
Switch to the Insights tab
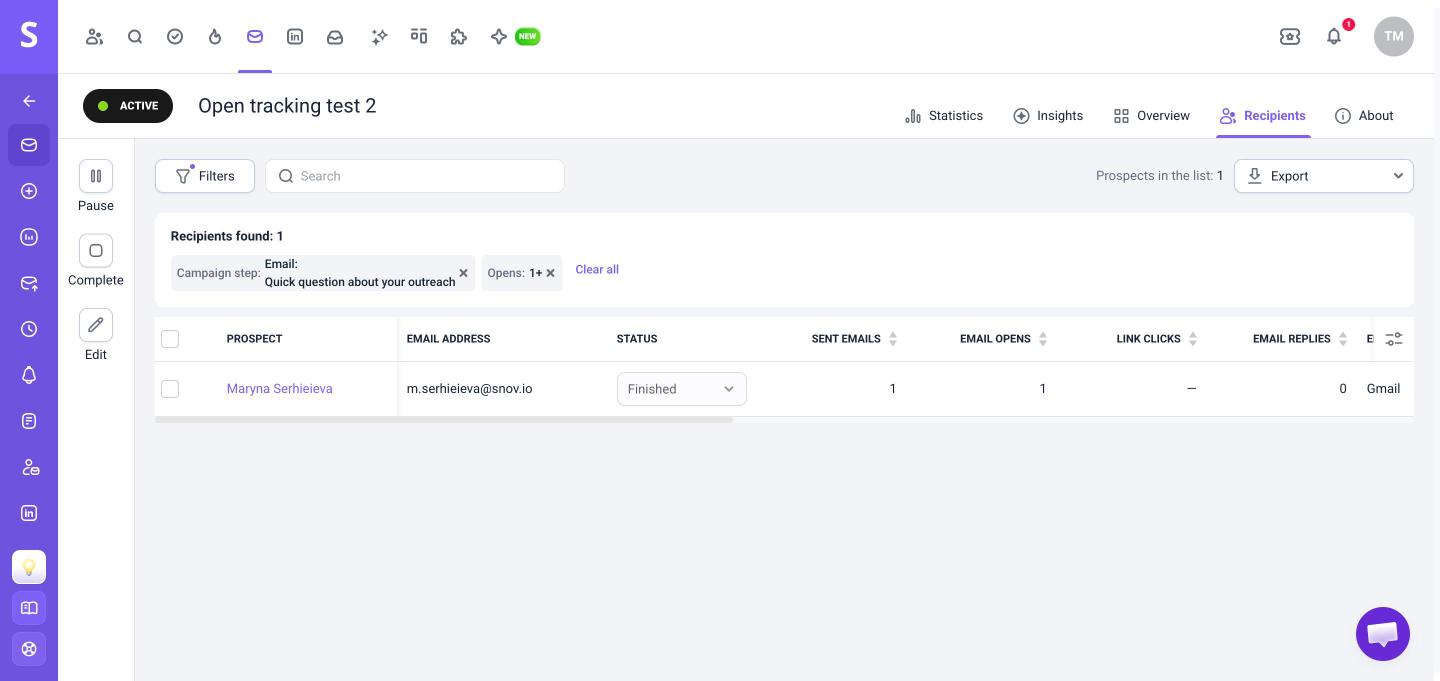(x=1048, y=116)
